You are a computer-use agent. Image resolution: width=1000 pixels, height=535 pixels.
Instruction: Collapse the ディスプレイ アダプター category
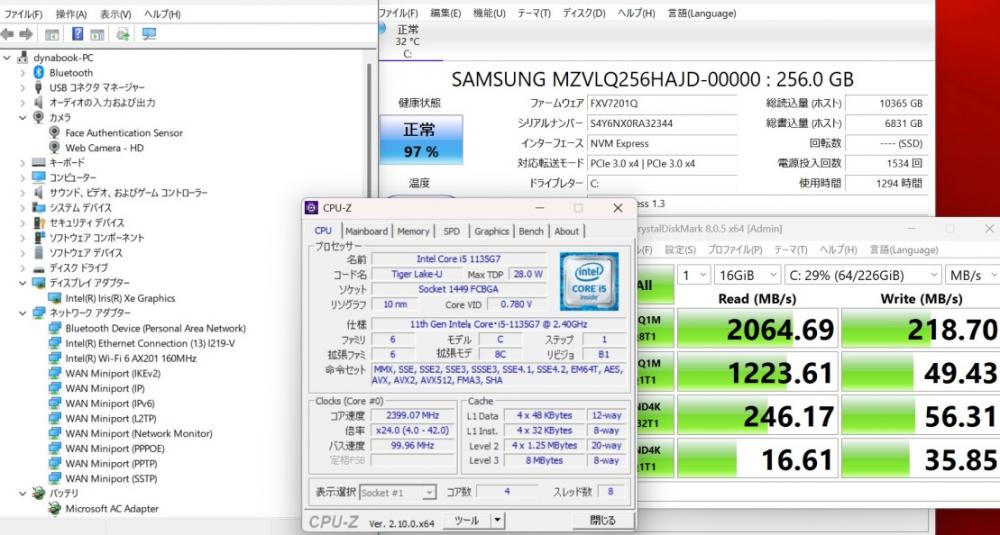(23, 282)
